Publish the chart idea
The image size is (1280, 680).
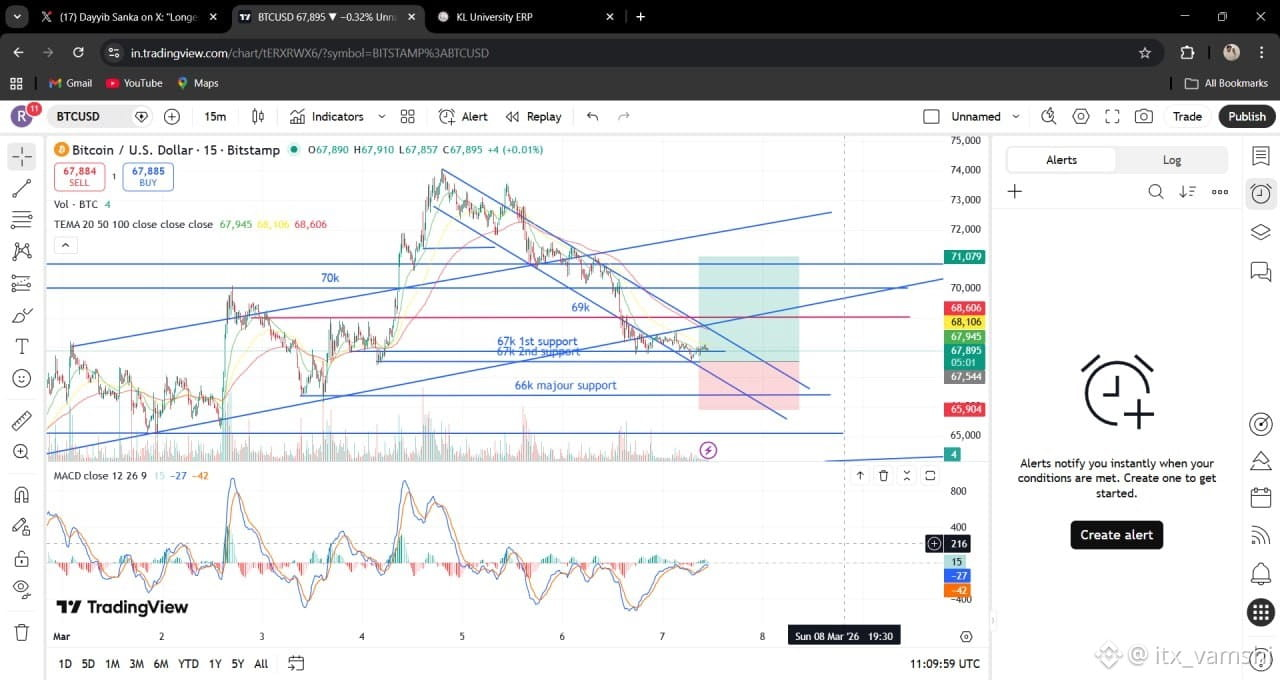[x=1247, y=116]
